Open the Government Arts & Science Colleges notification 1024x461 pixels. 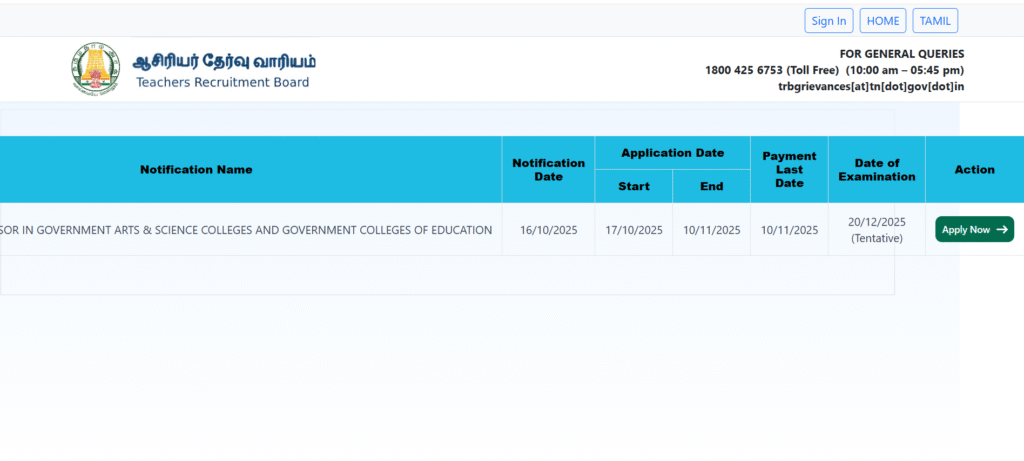click(246, 230)
